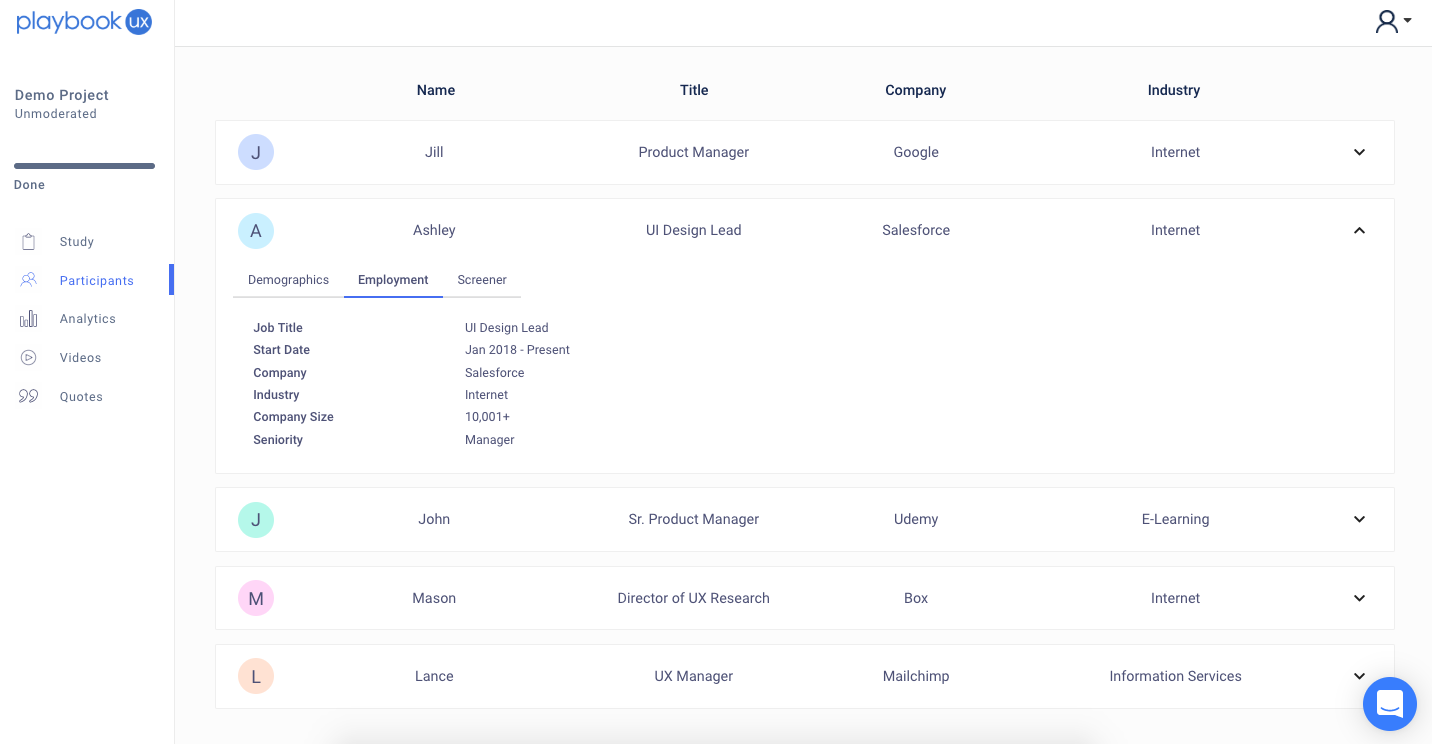Click the Participants people icon

(29, 280)
